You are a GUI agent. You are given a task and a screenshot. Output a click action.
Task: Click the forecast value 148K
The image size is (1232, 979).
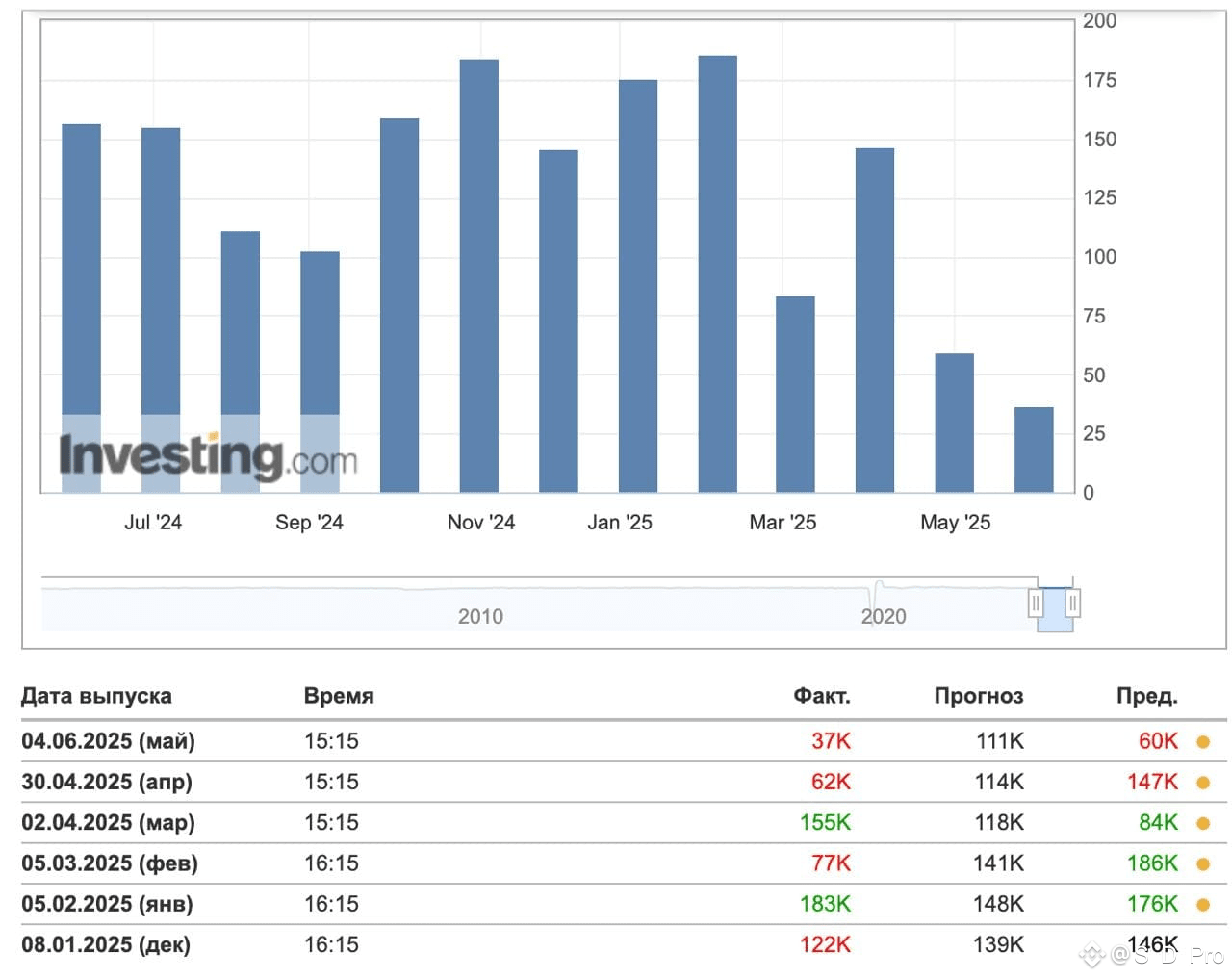point(999,904)
